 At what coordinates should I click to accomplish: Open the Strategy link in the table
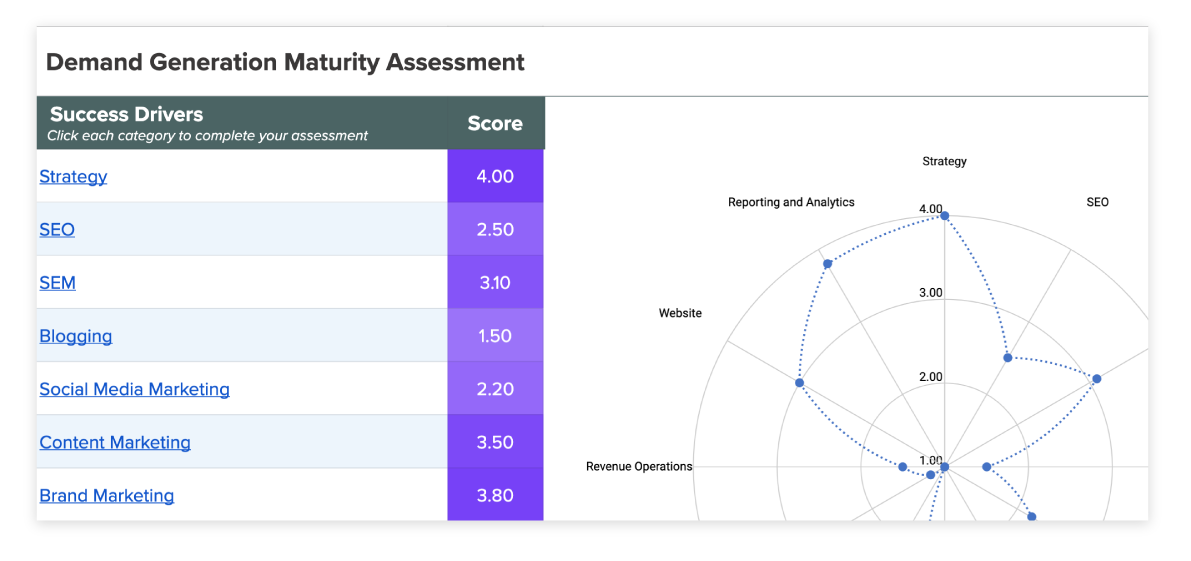coord(73,177)
